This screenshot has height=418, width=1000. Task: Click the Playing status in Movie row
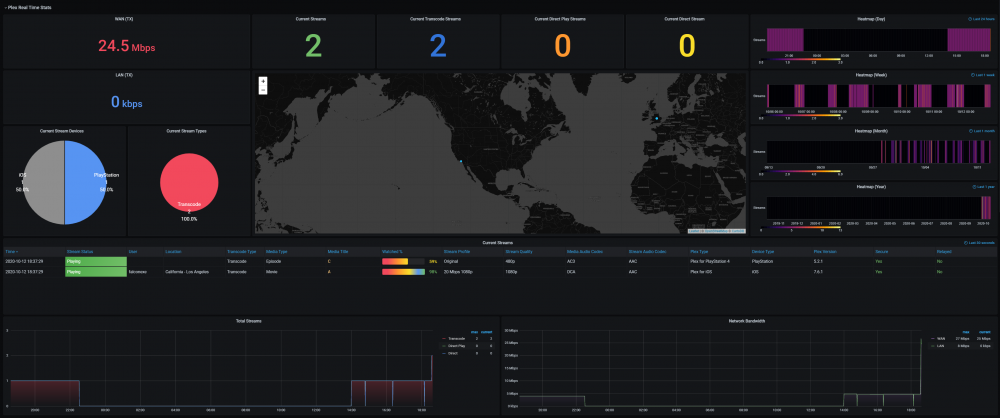click(96, 272)
